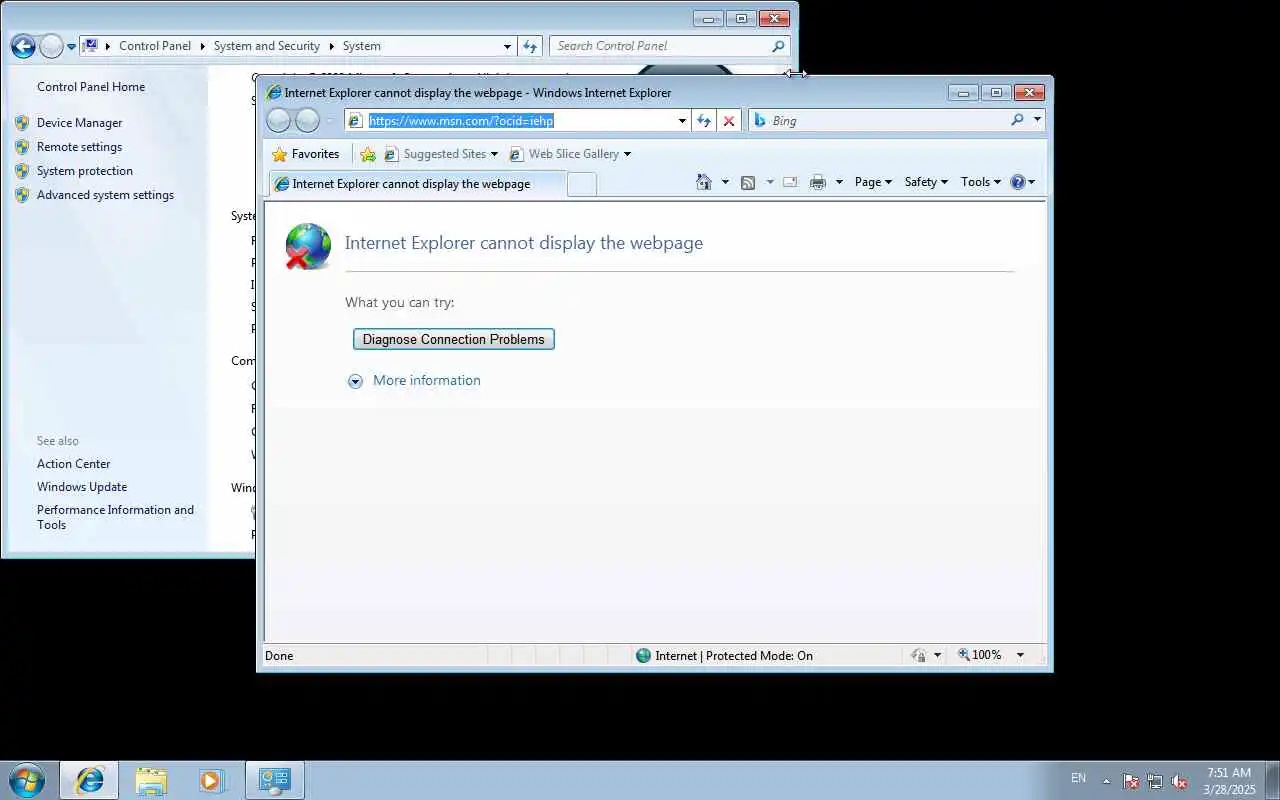Click Show desktop button at taskbar end
This screenshot has width=1280, height=800.
pos(1272,780)
